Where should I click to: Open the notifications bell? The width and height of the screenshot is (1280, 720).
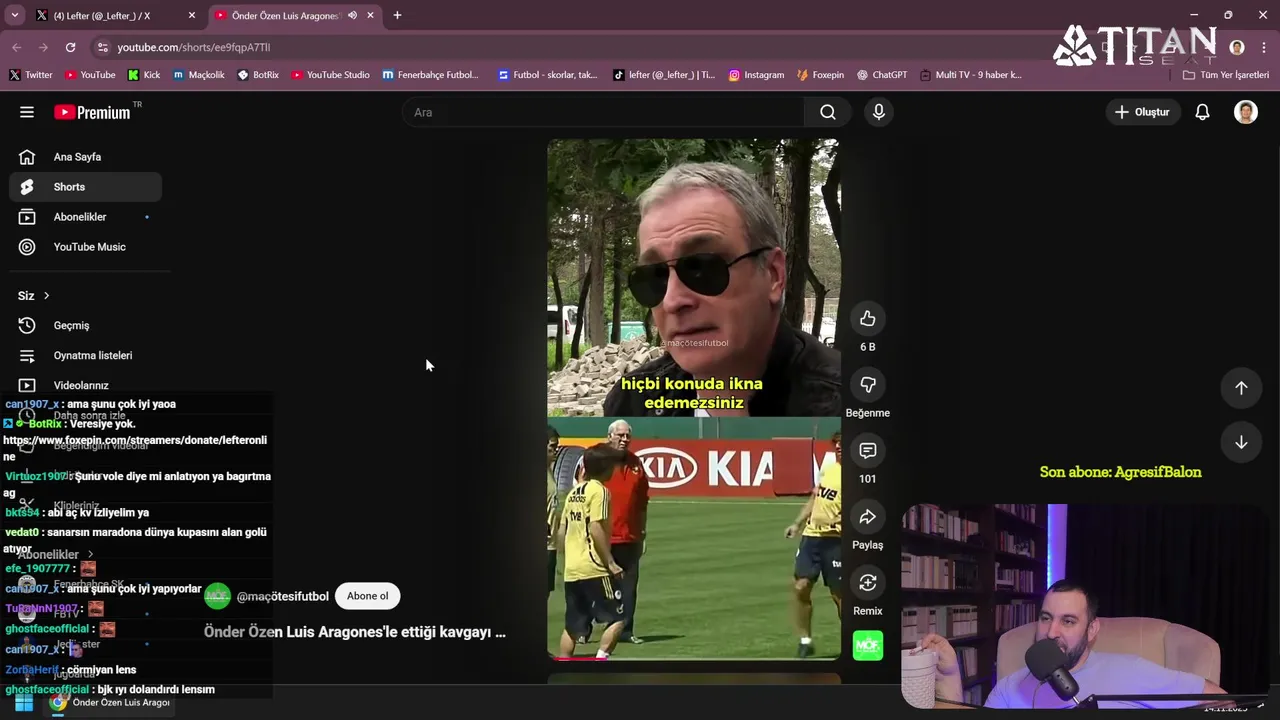[x=1202, y=112]
